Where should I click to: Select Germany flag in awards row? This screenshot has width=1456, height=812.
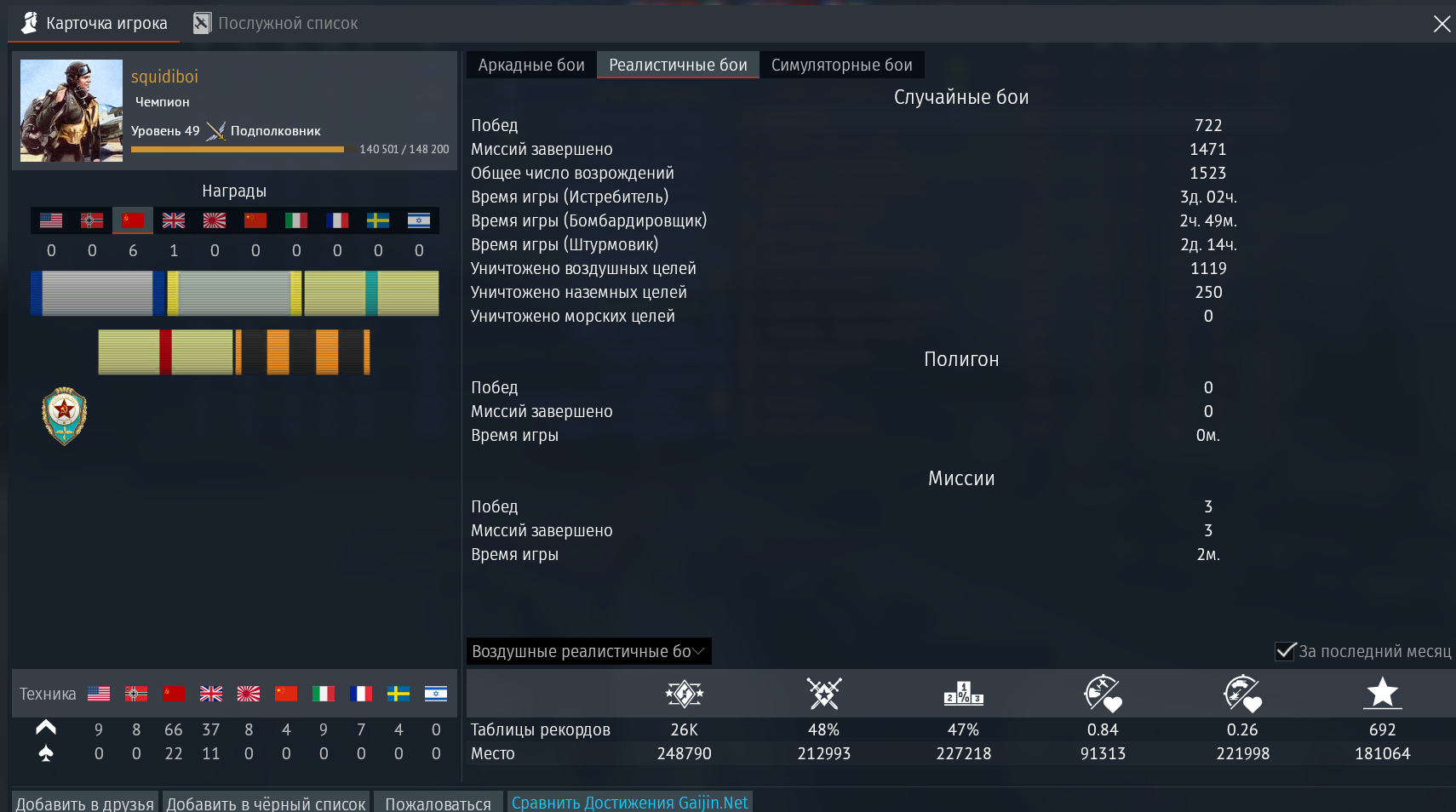92,220
